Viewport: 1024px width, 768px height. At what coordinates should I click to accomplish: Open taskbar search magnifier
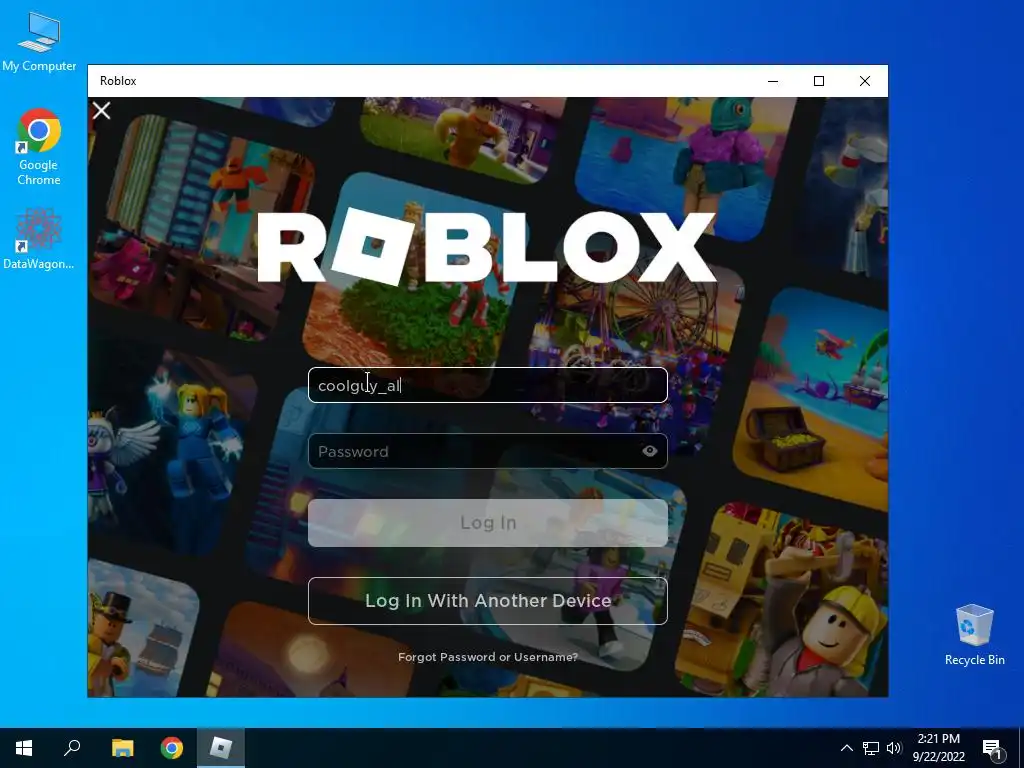tap(72, 748)
